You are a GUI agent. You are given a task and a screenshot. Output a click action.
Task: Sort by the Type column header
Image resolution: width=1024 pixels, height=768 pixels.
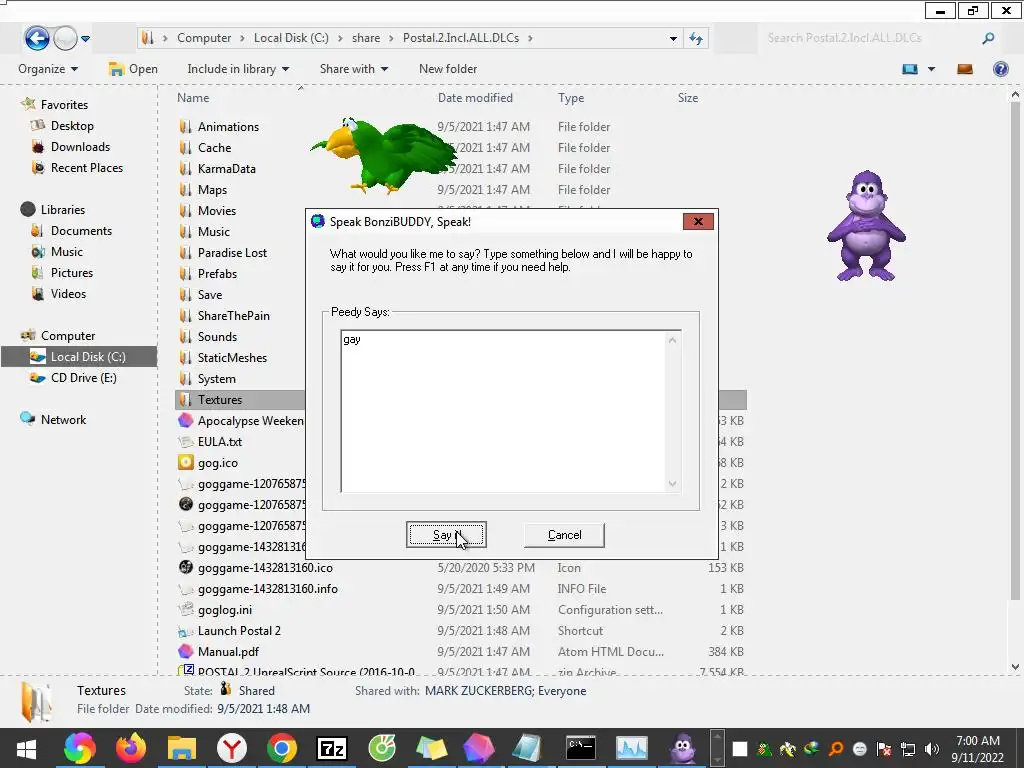(x=571, y=98)
